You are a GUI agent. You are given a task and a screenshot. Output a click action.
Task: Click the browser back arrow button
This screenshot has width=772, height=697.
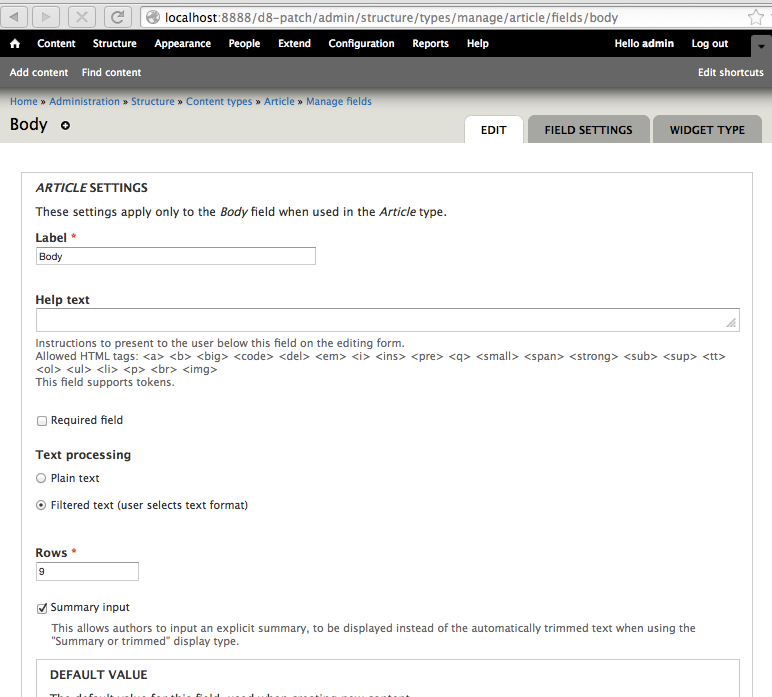(15, 17)
